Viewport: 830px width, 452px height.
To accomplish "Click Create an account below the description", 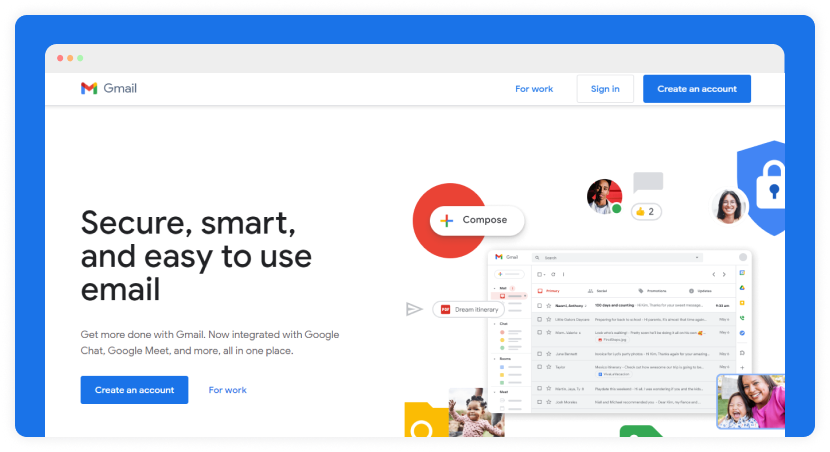I will click(x=134, y=390).
